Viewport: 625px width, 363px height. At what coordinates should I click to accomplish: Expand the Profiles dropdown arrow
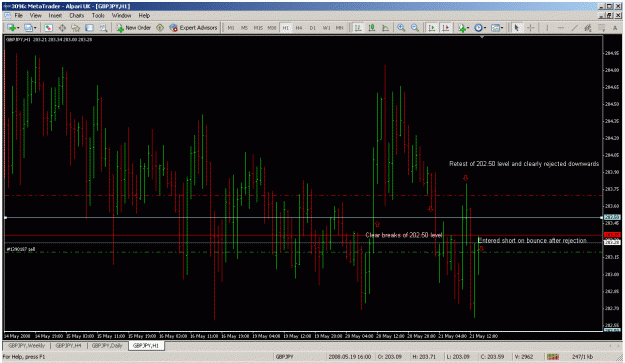click(x=35, y=28)
